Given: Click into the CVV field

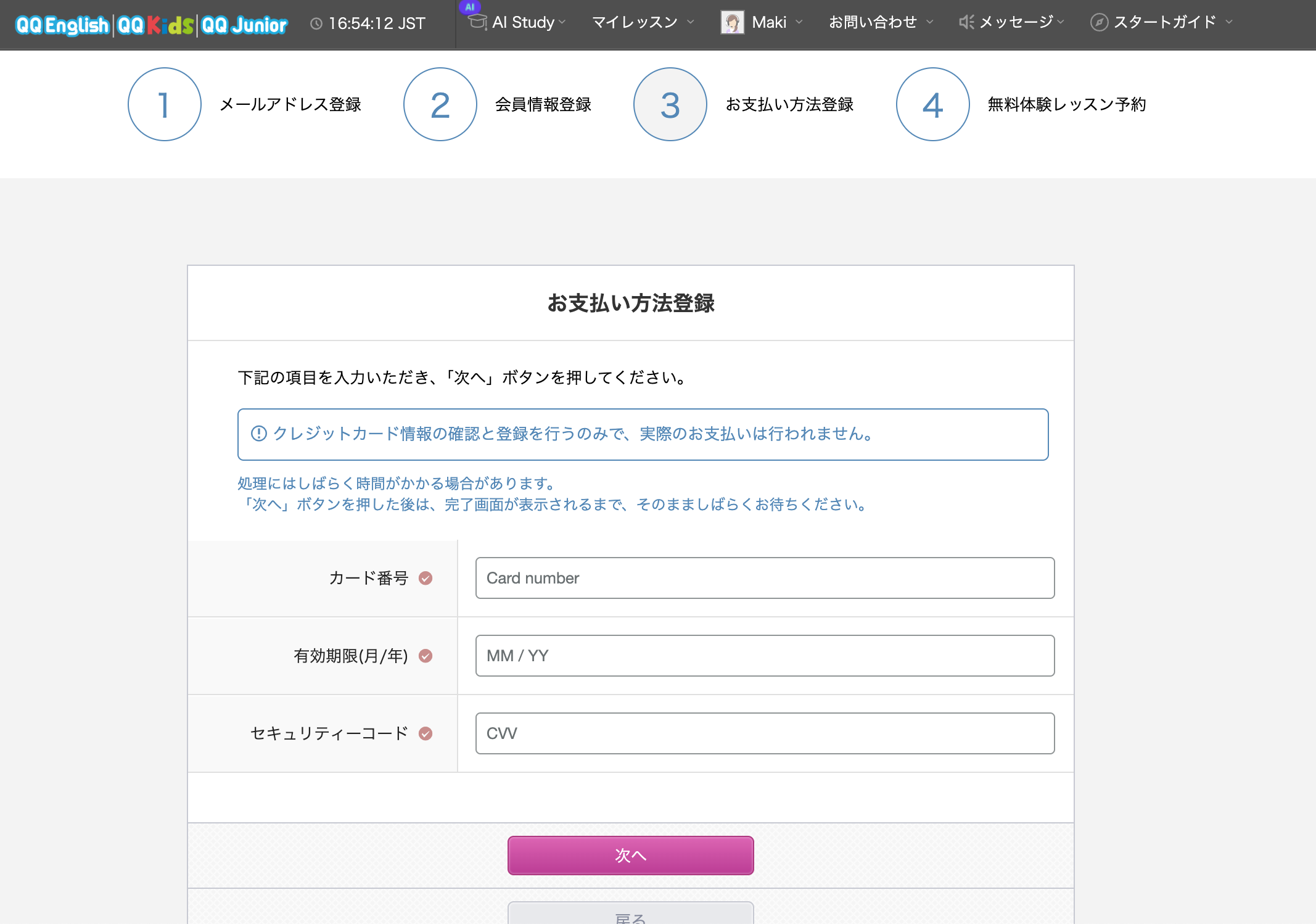Looking at the screenshot, I should [765, 733].
